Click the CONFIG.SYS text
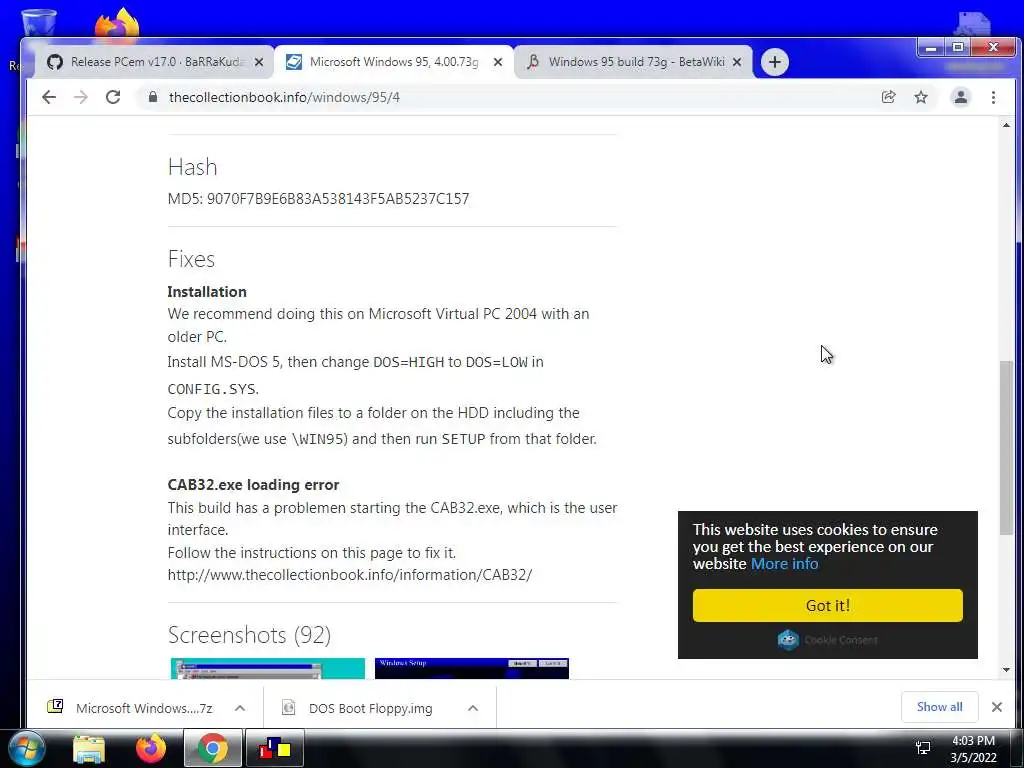Screen dimensions: 1024x768 pyautogui.click(x=213, y=389)
